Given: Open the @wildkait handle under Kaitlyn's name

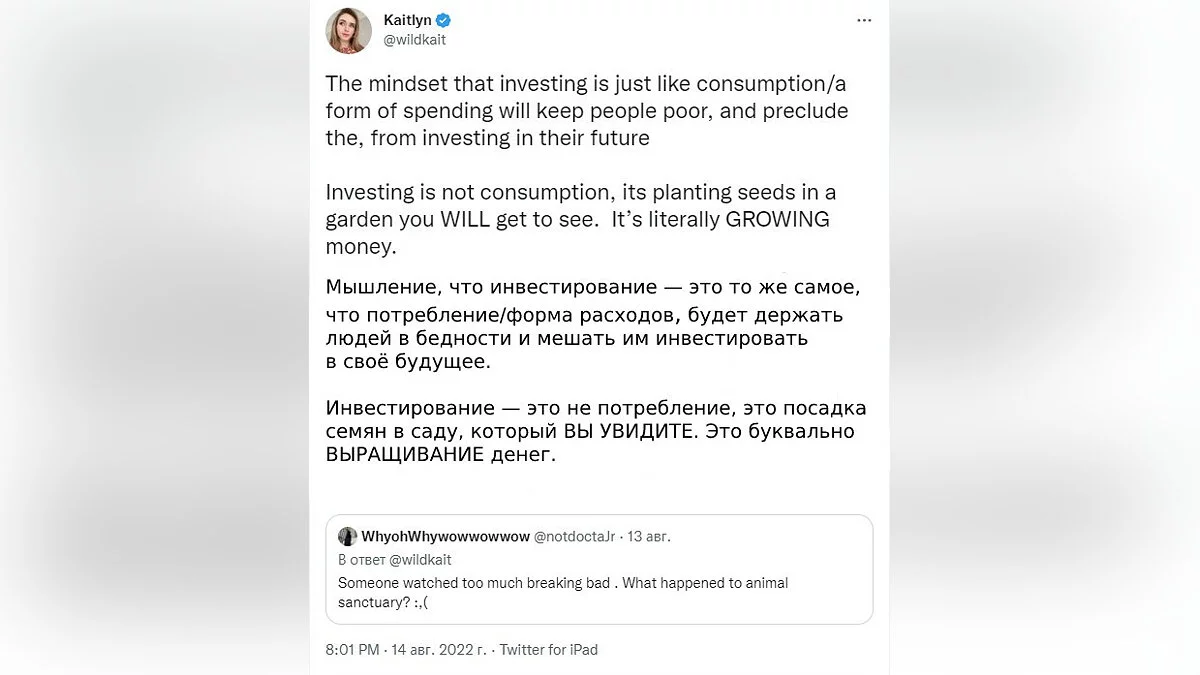Looking at the screenshot, I should tap(414, 40).
